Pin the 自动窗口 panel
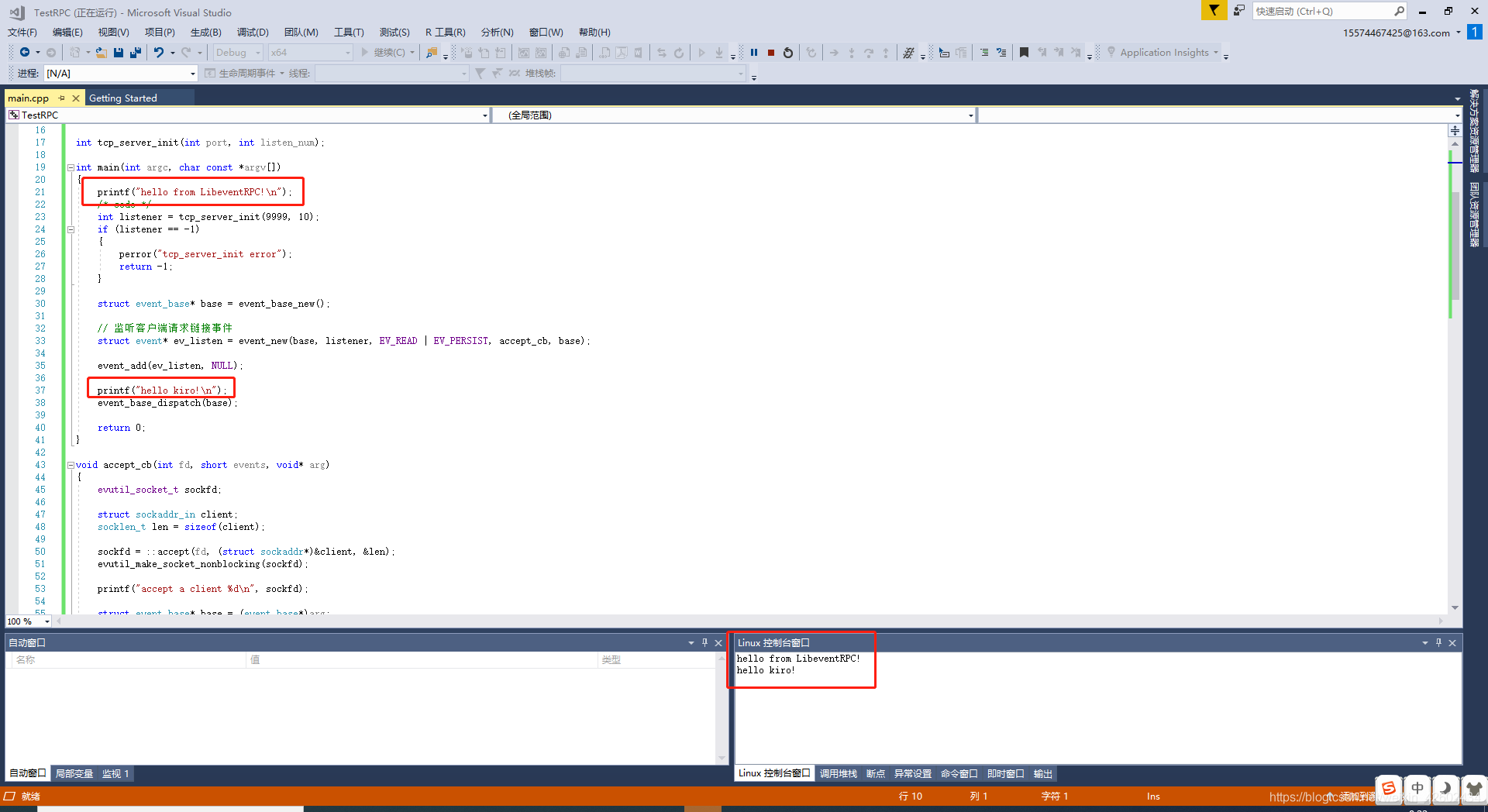Viewport: 1488px width, 812px height. pos(704,642)
